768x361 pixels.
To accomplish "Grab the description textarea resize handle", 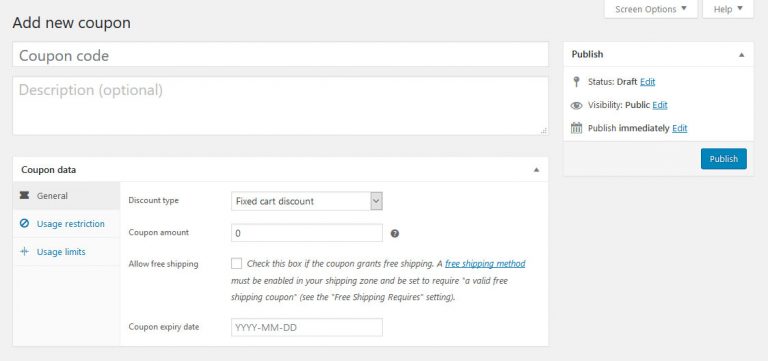I will (x=544, y=131).
